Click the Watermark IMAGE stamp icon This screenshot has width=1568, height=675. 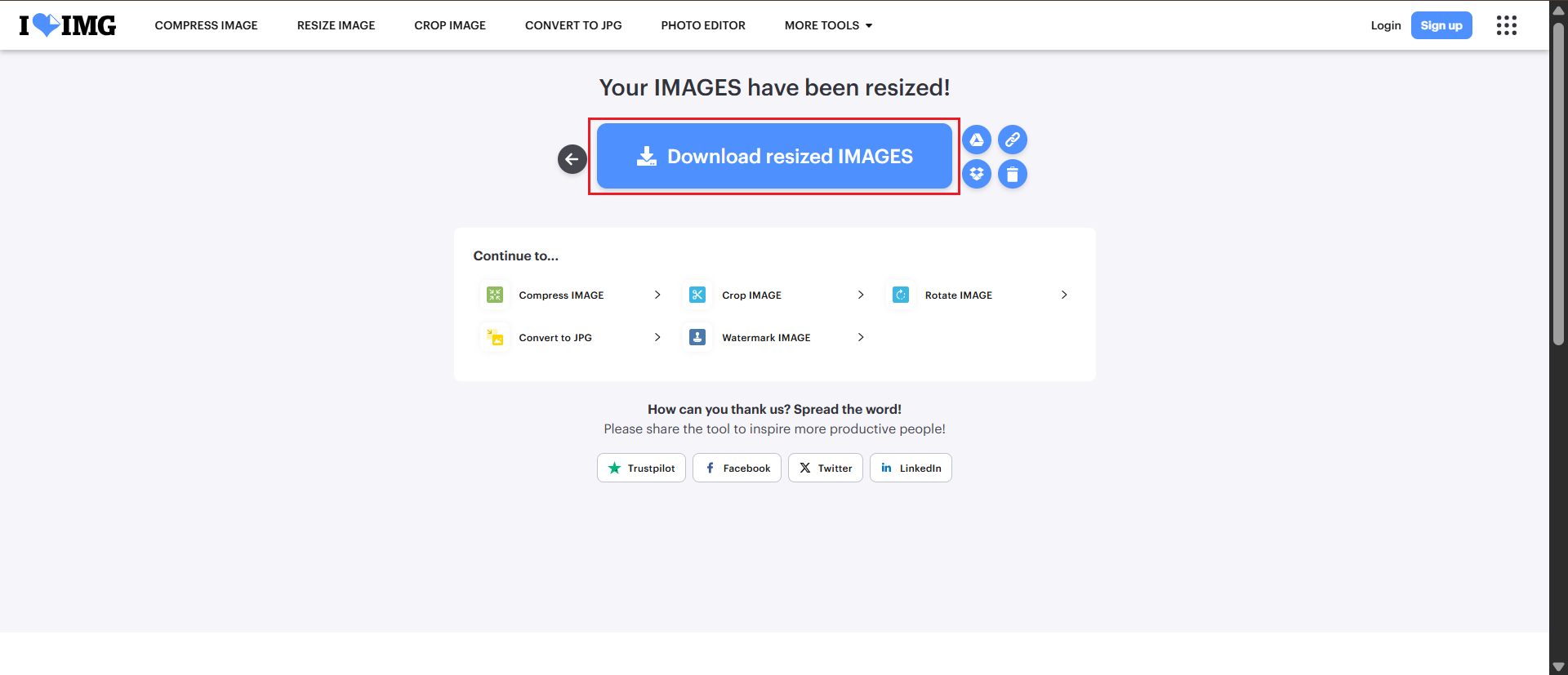point(697,337)
